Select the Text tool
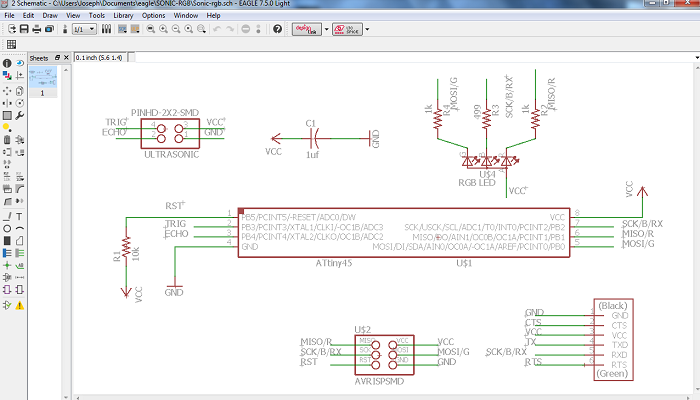 point(20,217)
